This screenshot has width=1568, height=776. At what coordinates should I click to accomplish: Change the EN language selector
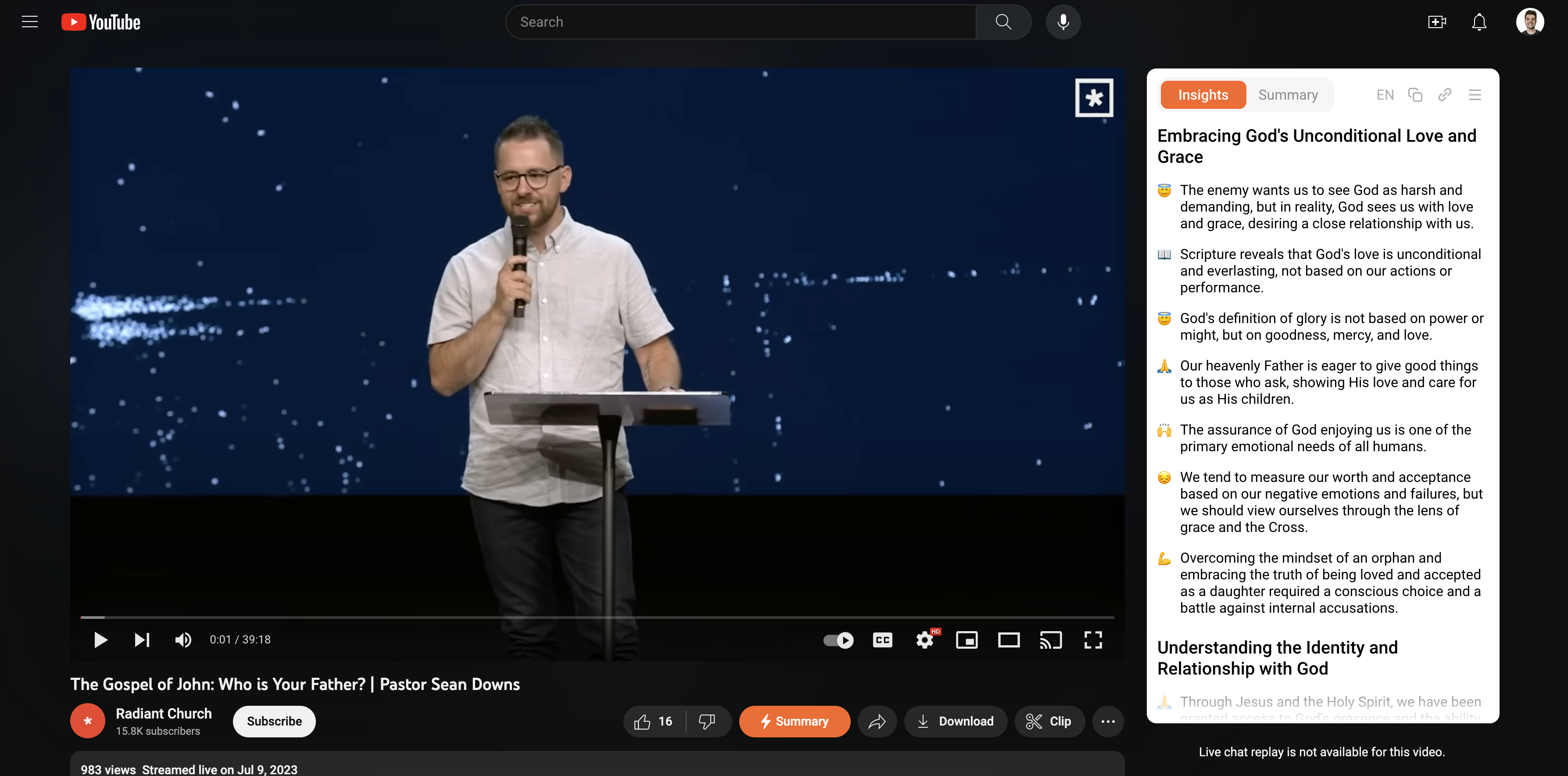pyautogui.click(x=1385, y=94)
